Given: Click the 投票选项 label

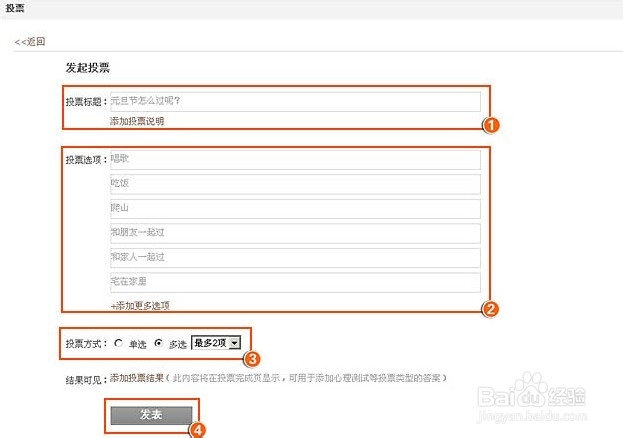Looking at the screenshot, I should click(x=86, y=160).
